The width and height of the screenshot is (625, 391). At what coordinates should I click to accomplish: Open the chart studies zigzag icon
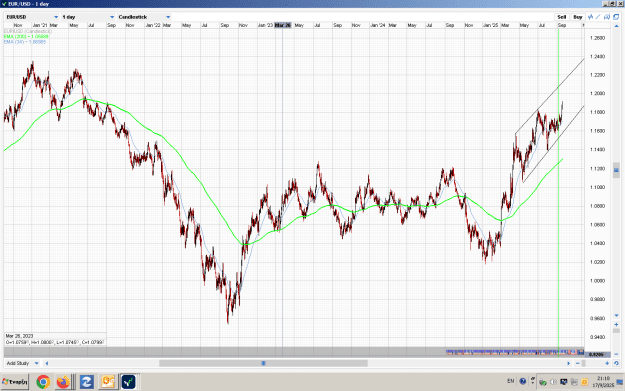click(x=590, y=17)
